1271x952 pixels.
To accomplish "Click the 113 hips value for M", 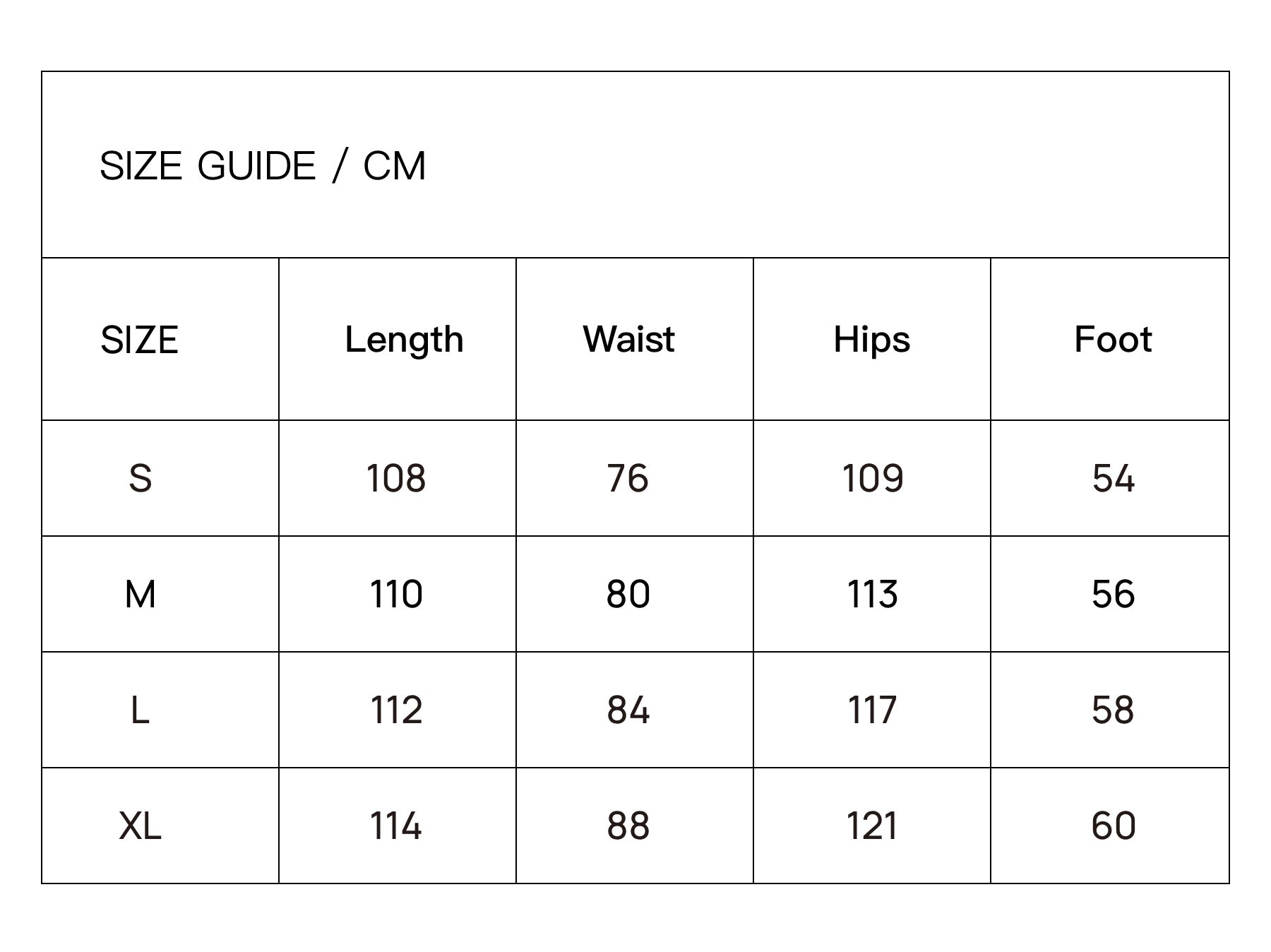I will pyautogui.click(x=872, y=594).
